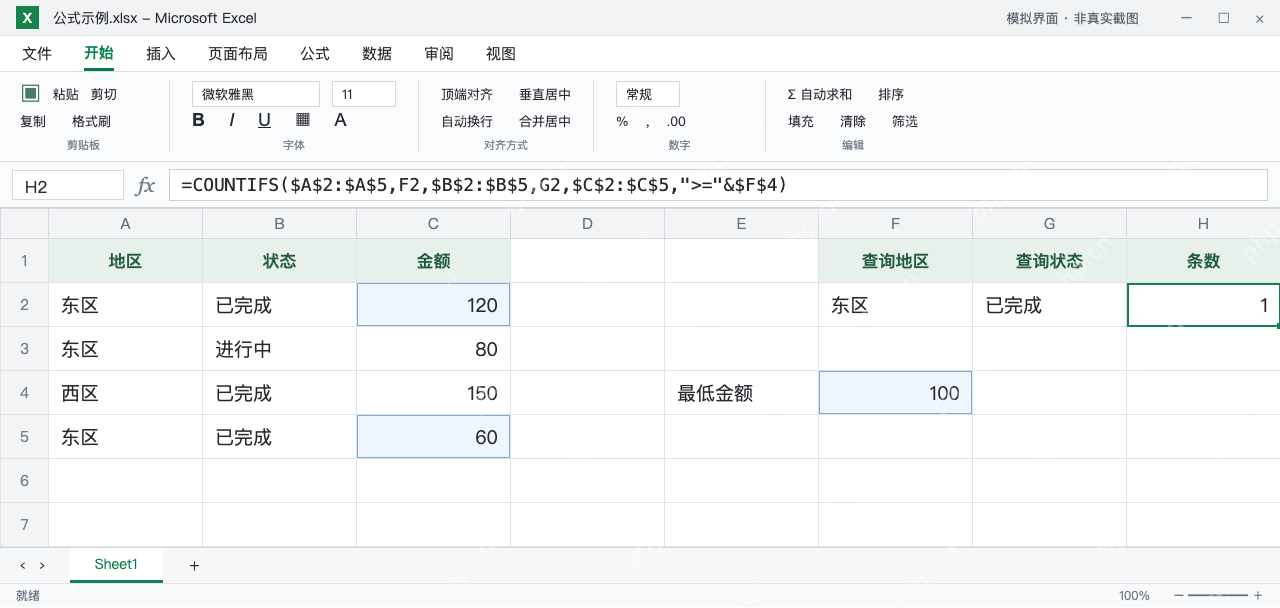
Task: Select header cell 条数
Action: pos(1204,261)
